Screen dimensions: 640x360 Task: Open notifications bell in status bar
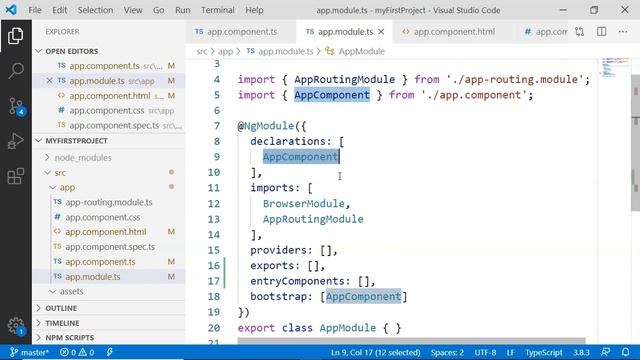(x=625, y=352)
